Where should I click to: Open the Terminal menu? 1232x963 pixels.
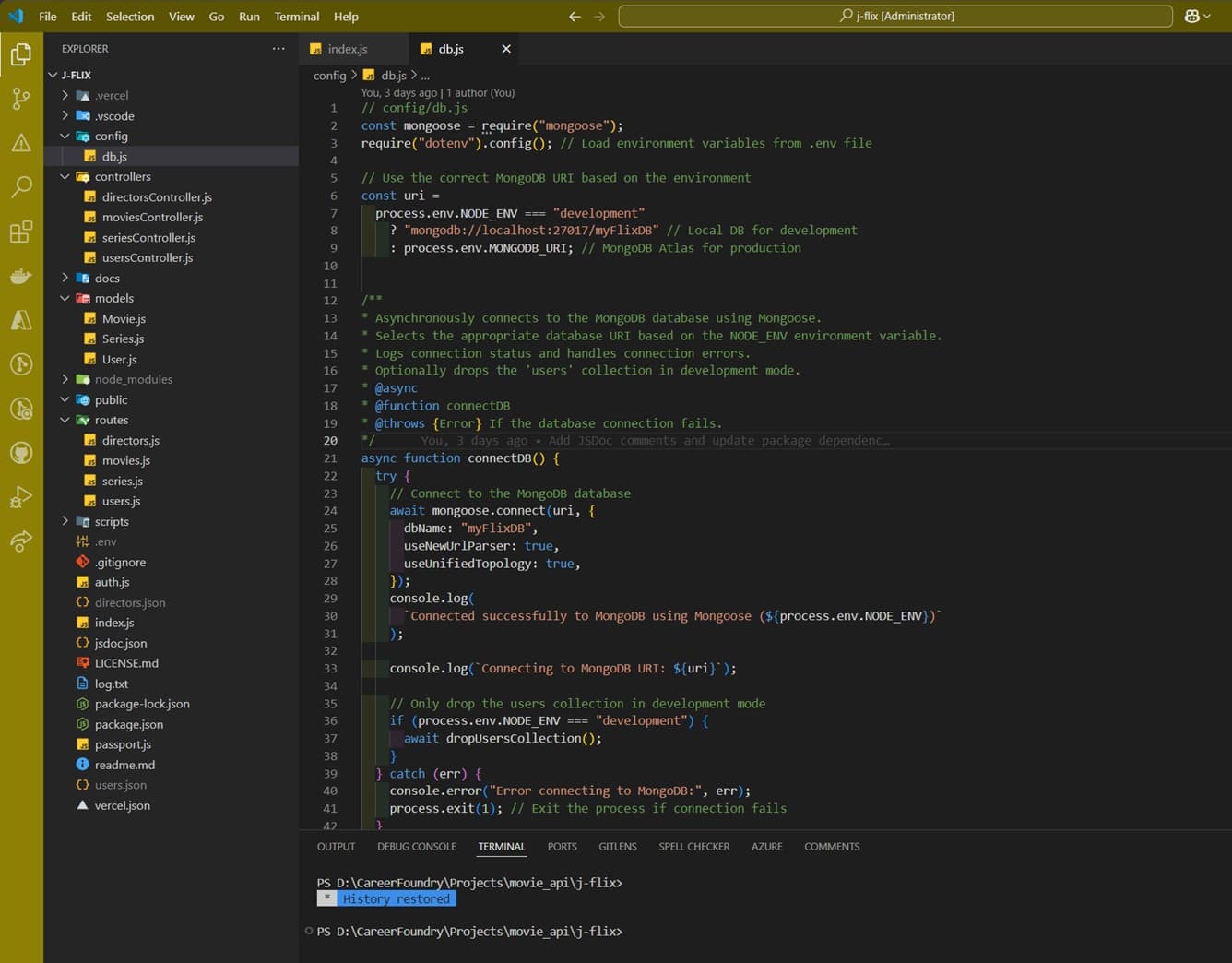click(296, 16)
